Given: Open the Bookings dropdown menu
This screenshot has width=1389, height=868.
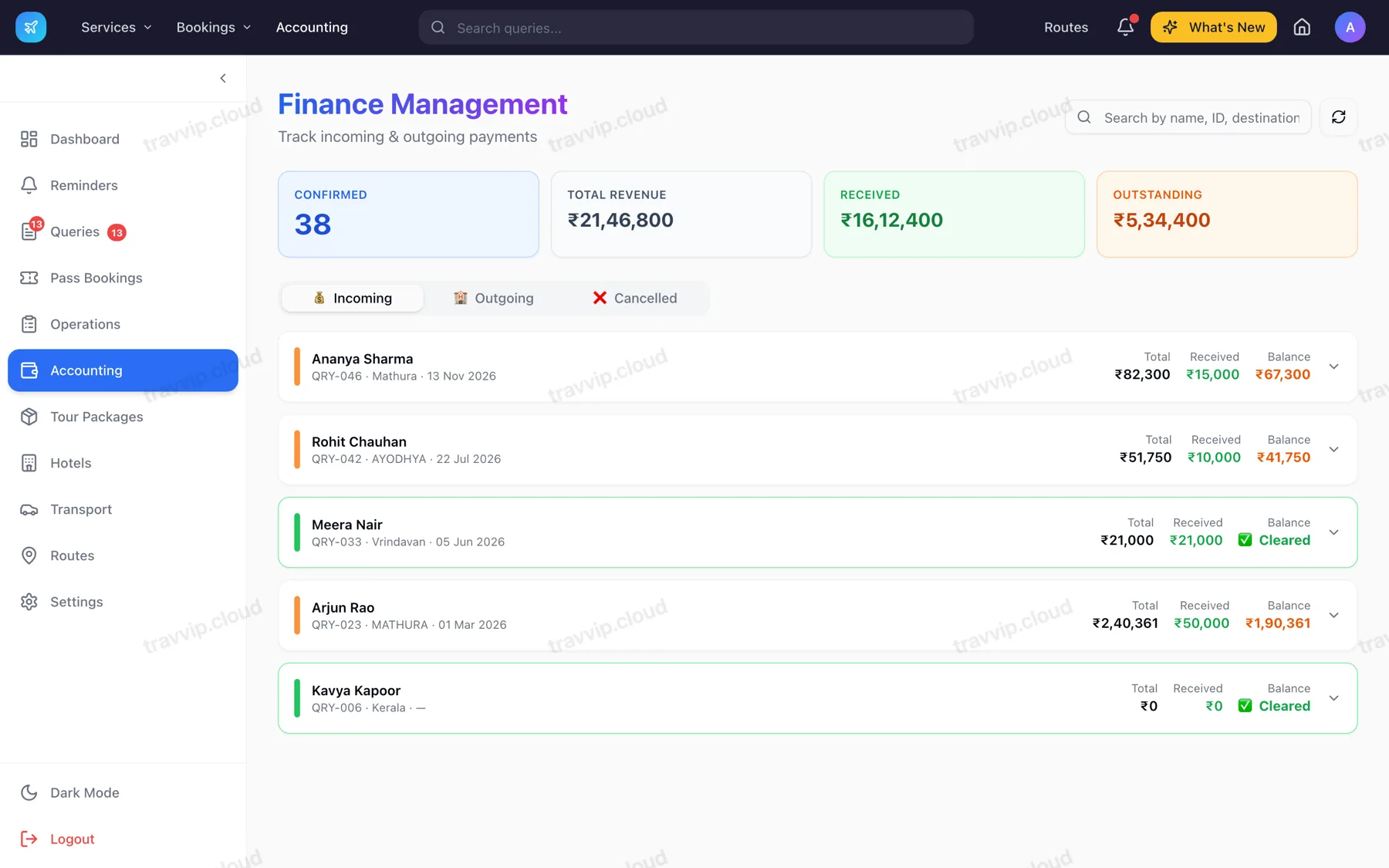Looking at the screenshot, I should (x=214, y=27).
